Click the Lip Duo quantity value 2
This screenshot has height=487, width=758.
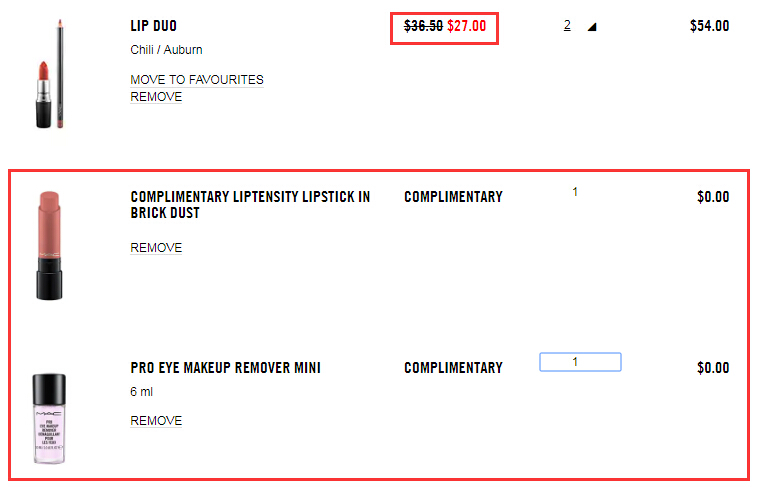coord(567,25)
